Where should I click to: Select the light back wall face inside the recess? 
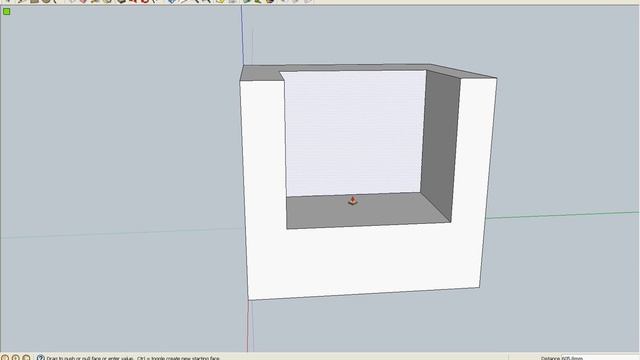coord(354,133)
